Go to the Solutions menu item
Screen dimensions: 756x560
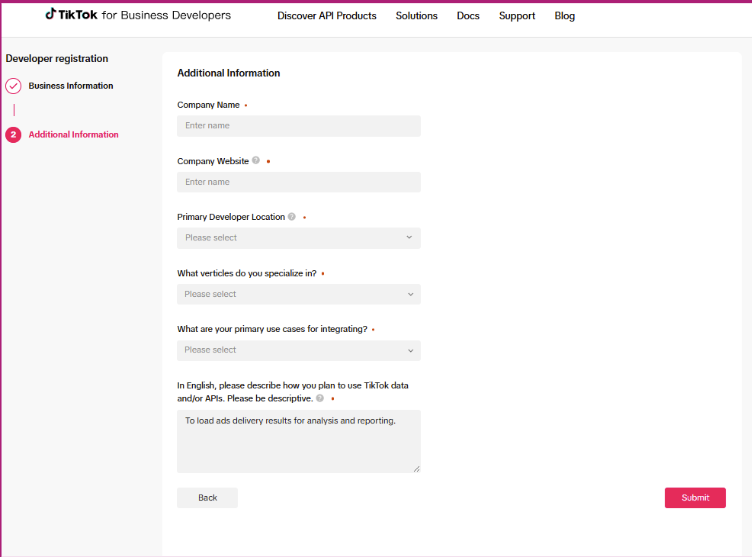pos(416,16)
